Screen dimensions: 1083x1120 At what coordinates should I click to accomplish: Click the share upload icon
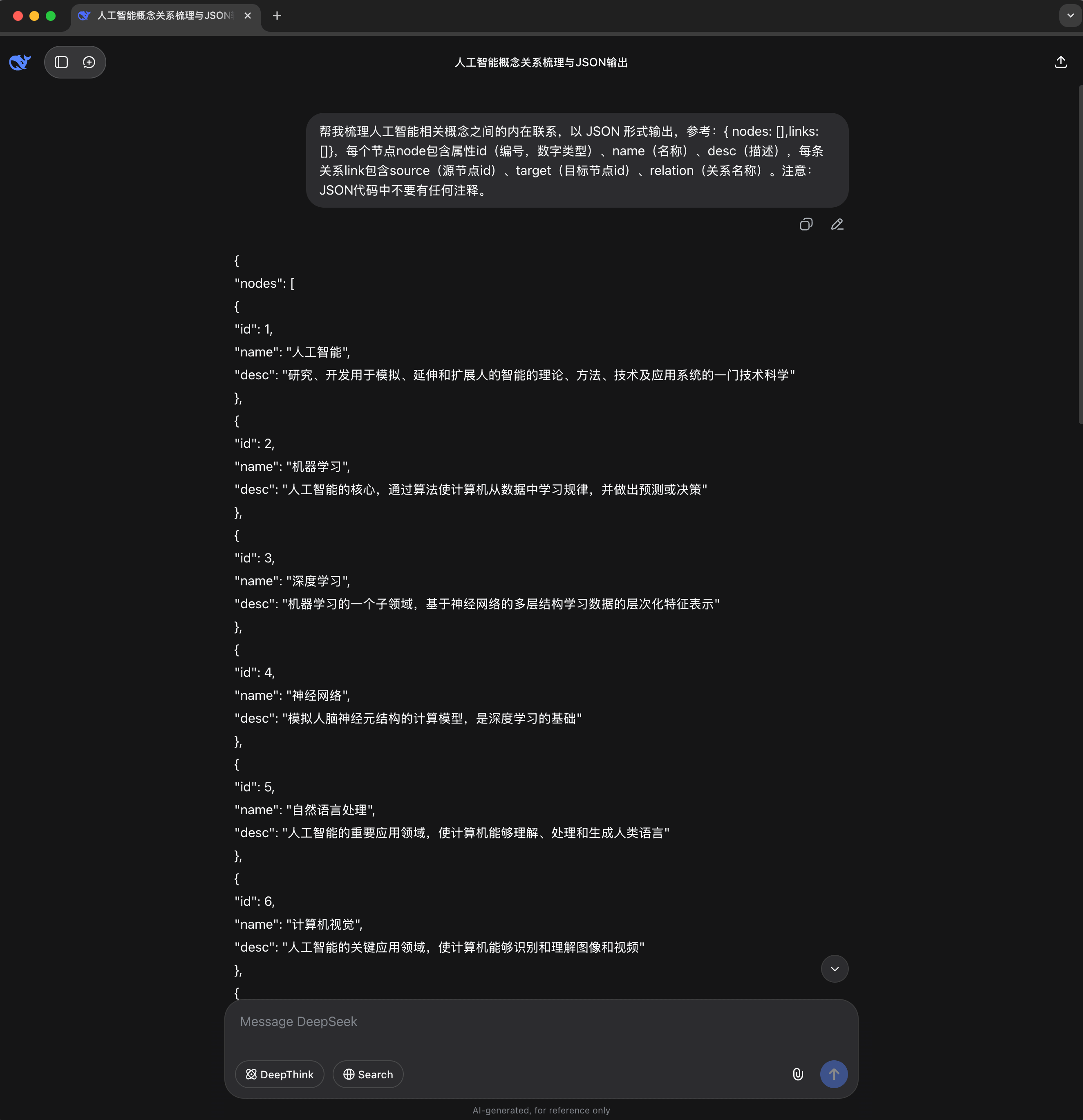[x=1060, y=62]
